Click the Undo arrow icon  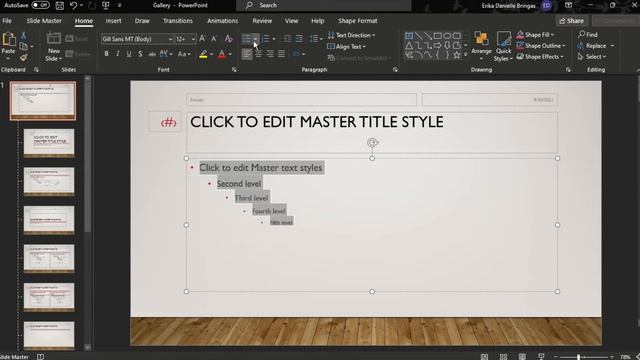[x=73, y=5]
